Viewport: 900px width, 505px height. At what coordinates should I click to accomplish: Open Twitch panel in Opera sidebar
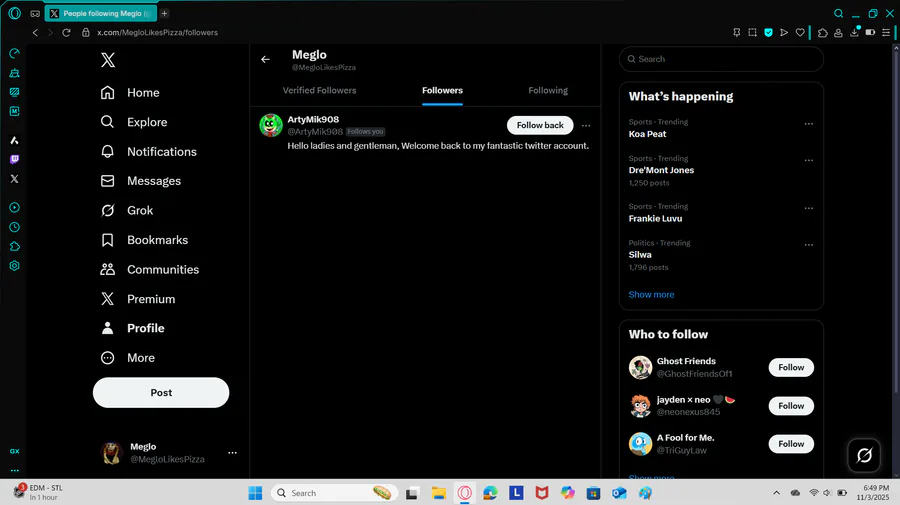point(14,160)
